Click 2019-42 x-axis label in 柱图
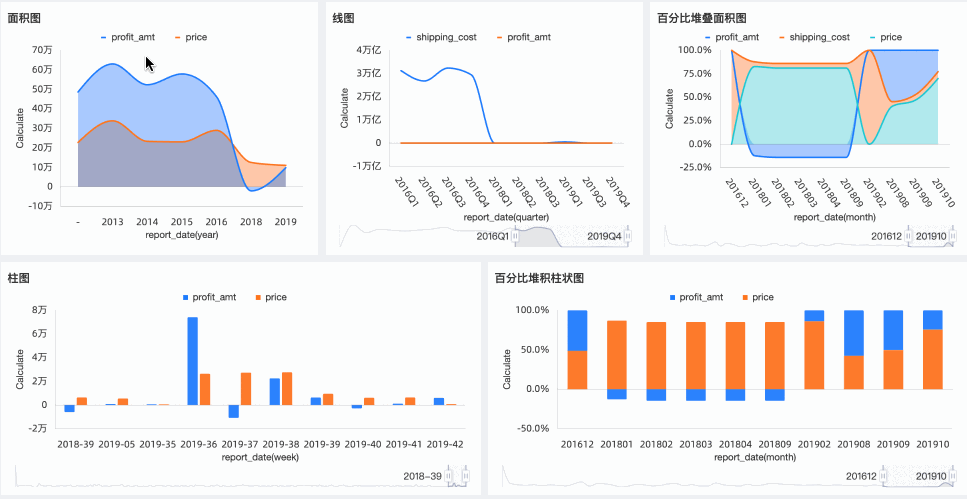 (x=445, y=444)
